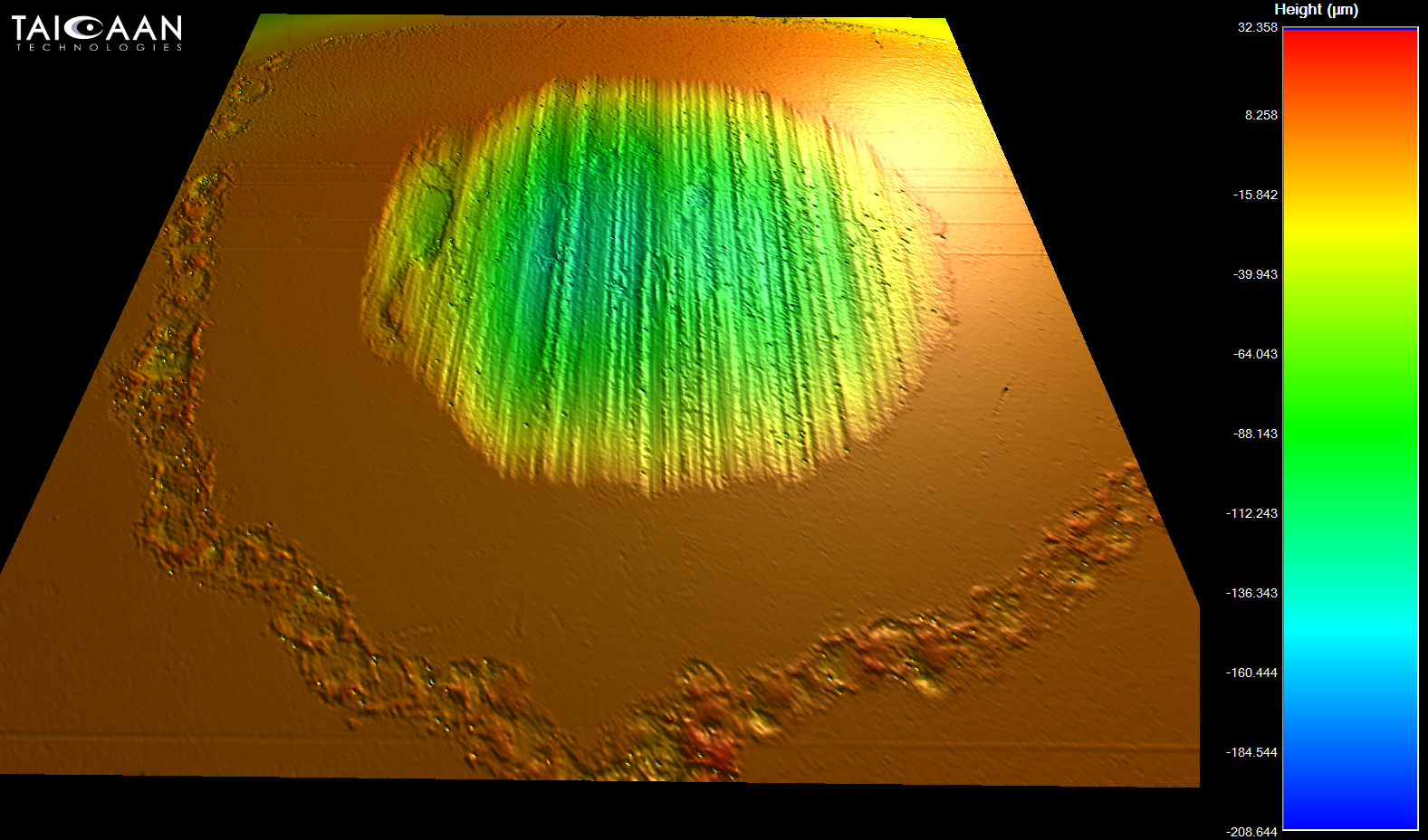
Task: Click the -208.644 minimum scale label
Action: [1251, 832]
